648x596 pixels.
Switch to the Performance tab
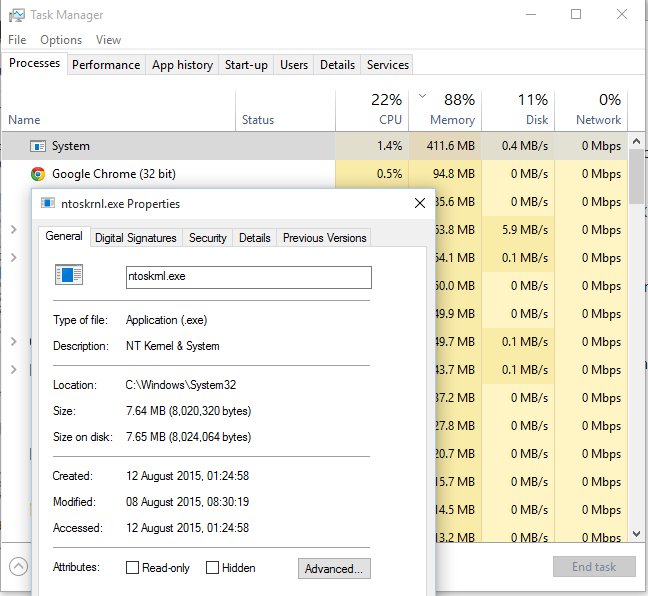(x=106, y=65)
